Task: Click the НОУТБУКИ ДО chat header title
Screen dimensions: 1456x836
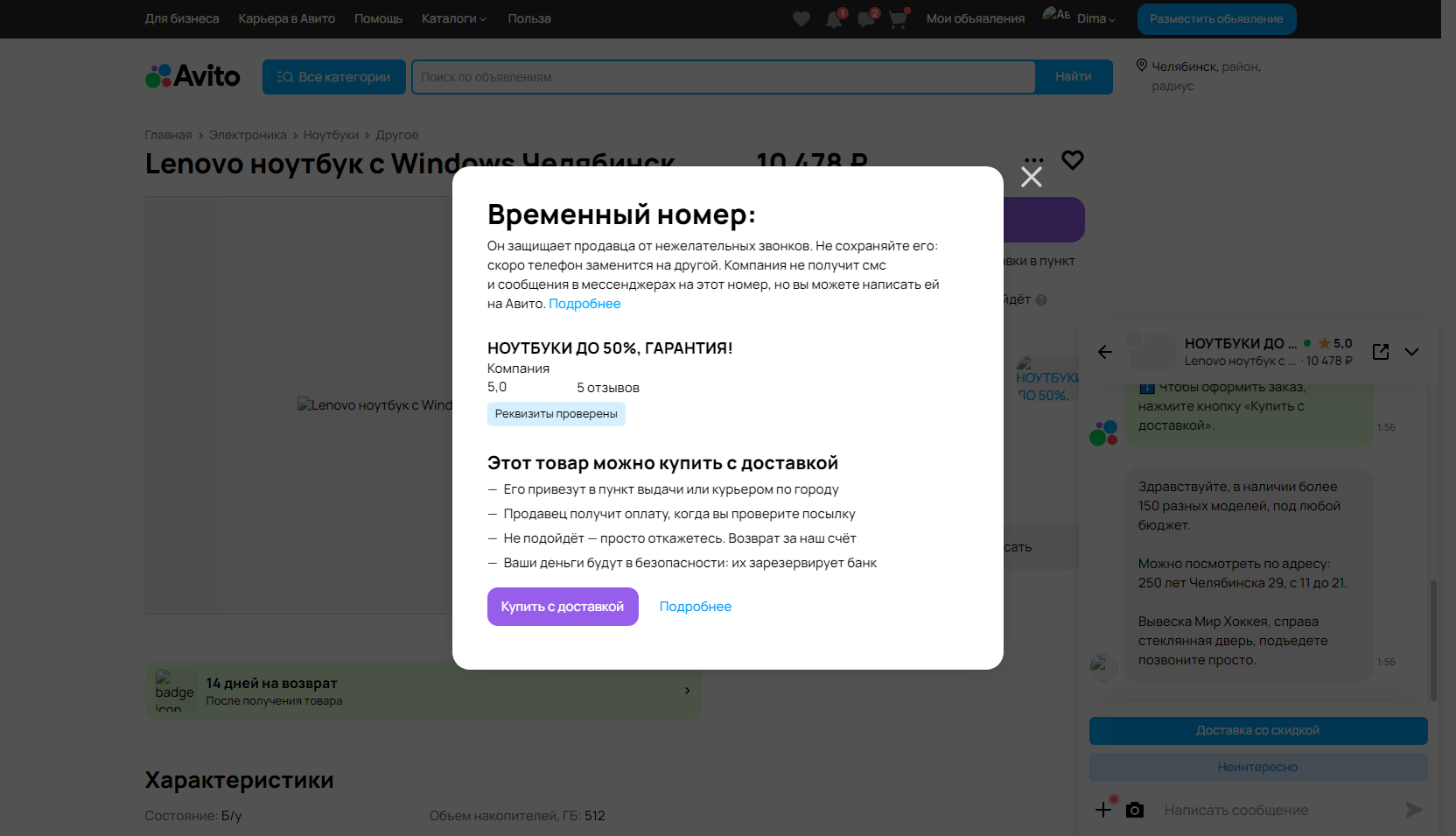Action: [x=1241, y=344]
